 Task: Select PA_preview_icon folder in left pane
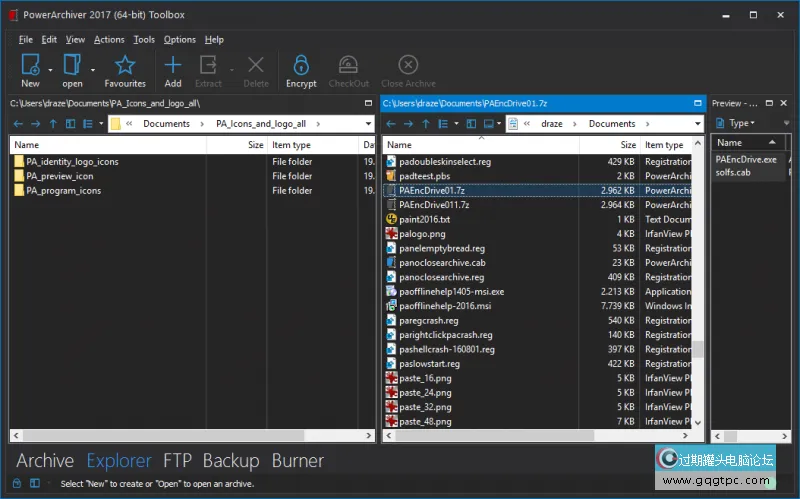pos(60,176)
